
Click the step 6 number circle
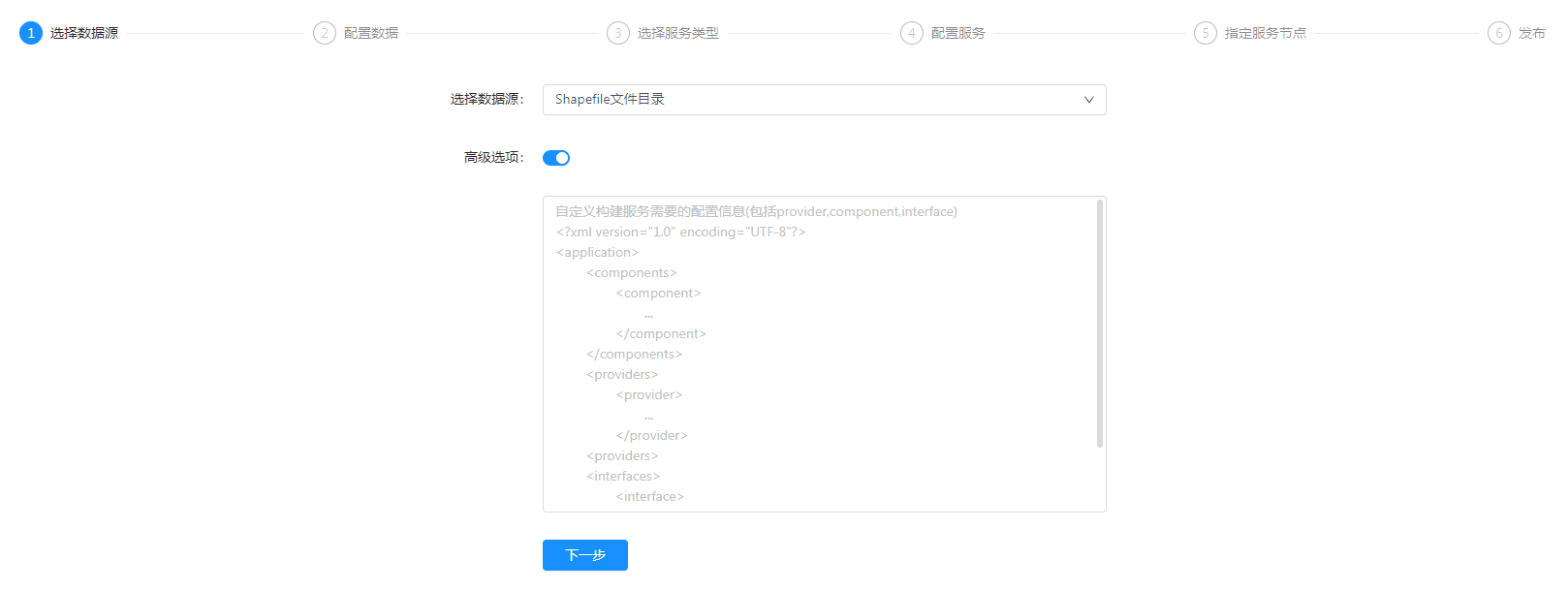coord(1499,33)
